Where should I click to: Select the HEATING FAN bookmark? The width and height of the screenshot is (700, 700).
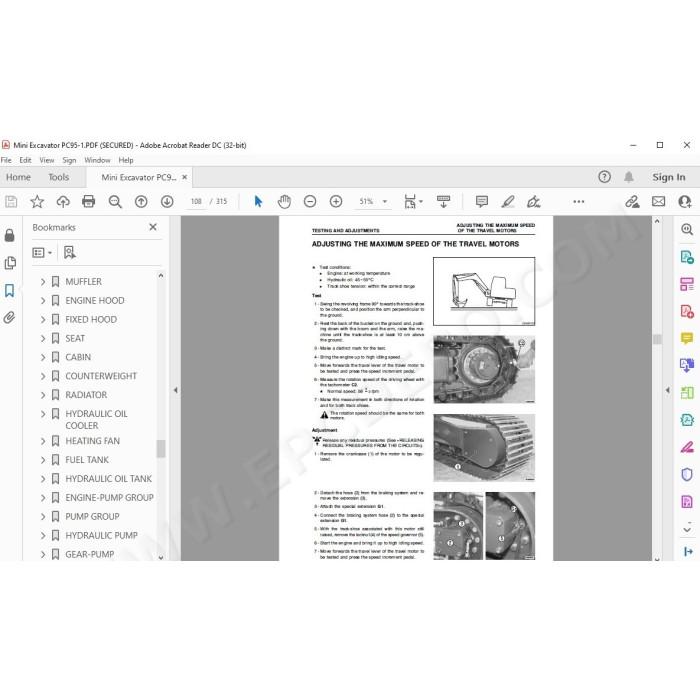[x=92, y=441]
